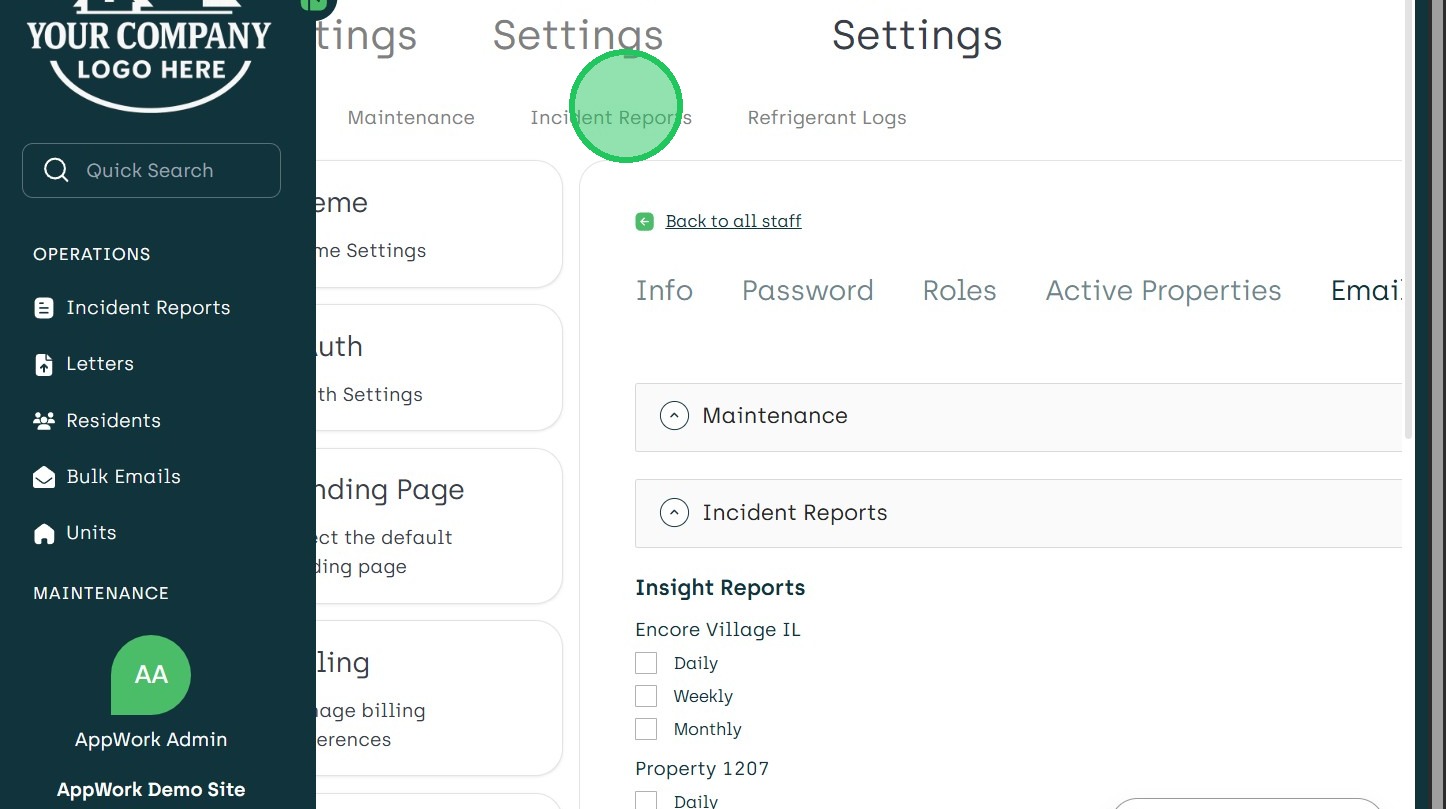Click the Quick Search input field
The height and width of the screenshot is (809, 1446).
(x=170, y=170)
